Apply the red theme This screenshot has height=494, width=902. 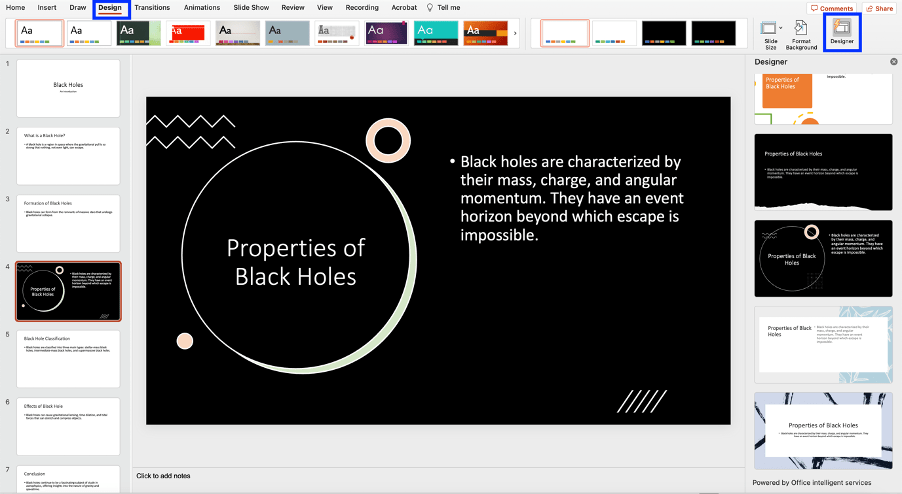188,33
